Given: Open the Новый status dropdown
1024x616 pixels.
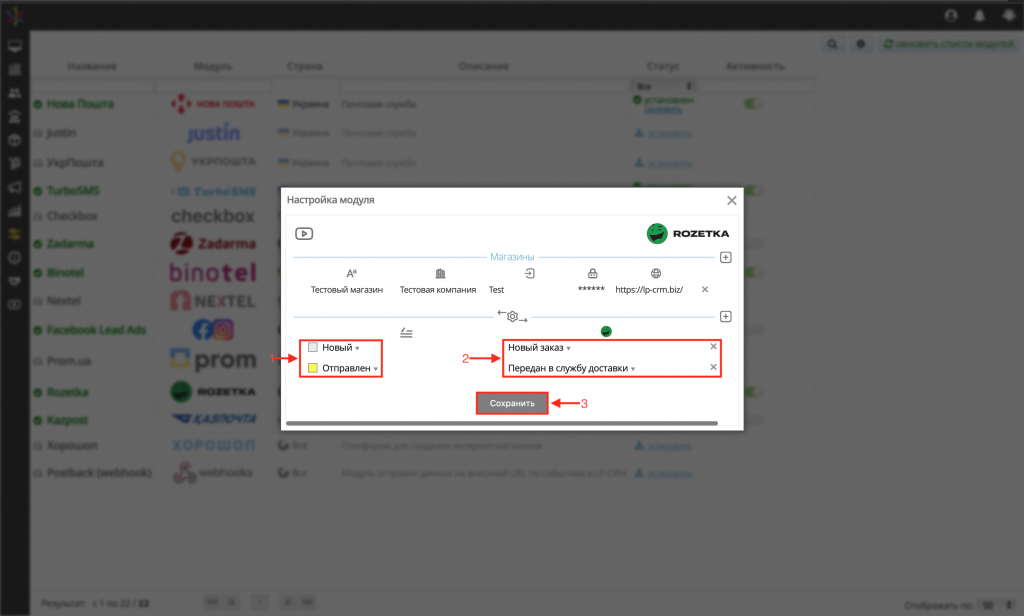Looking at the screenshot, I should tap(340, 348).
